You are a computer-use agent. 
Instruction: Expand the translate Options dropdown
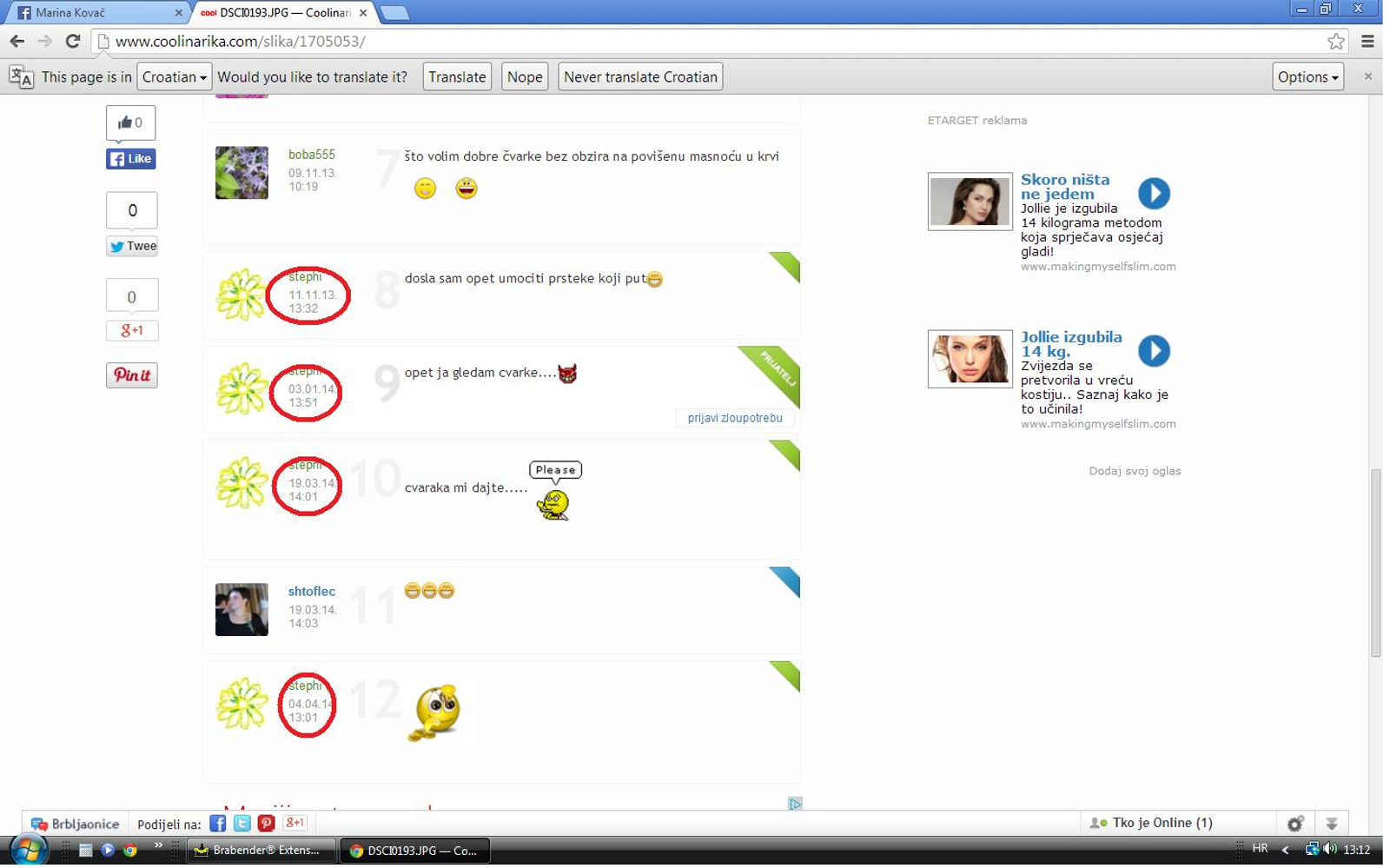tap(1307, 76)
